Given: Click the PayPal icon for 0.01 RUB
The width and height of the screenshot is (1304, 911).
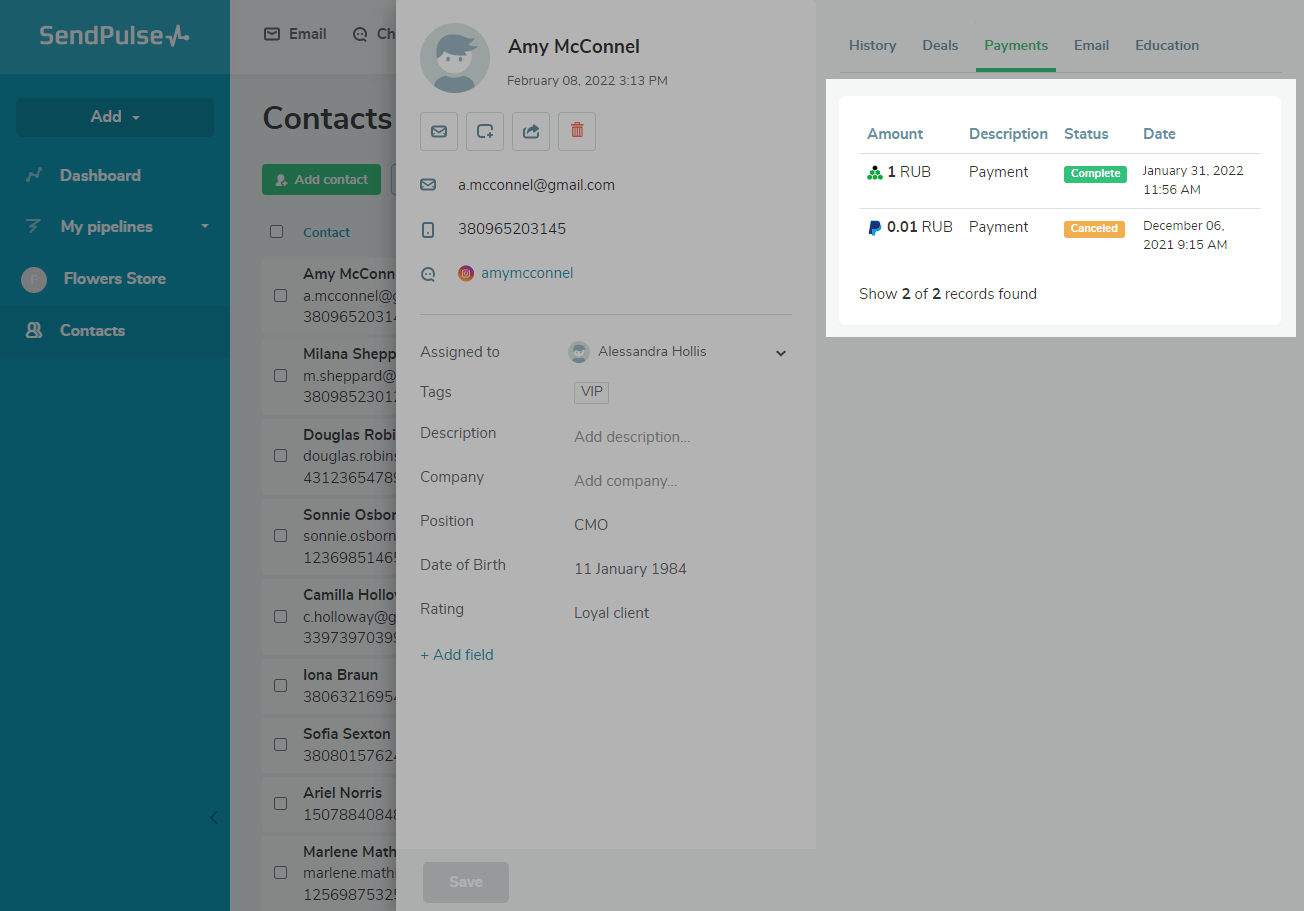Looking at the screenshot, I should pyautogui.click(x=875, y=228).
